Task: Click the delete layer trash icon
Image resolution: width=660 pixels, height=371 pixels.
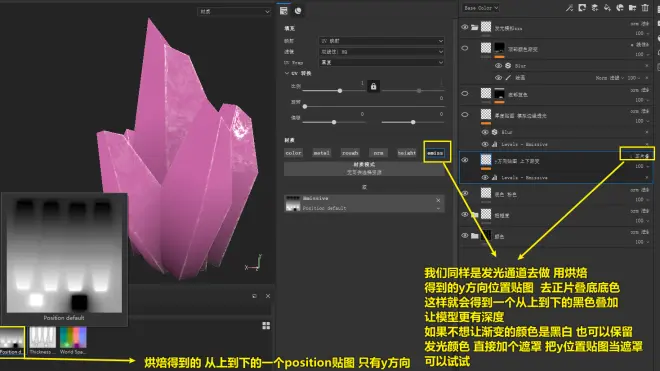Action: click(645, 8)
